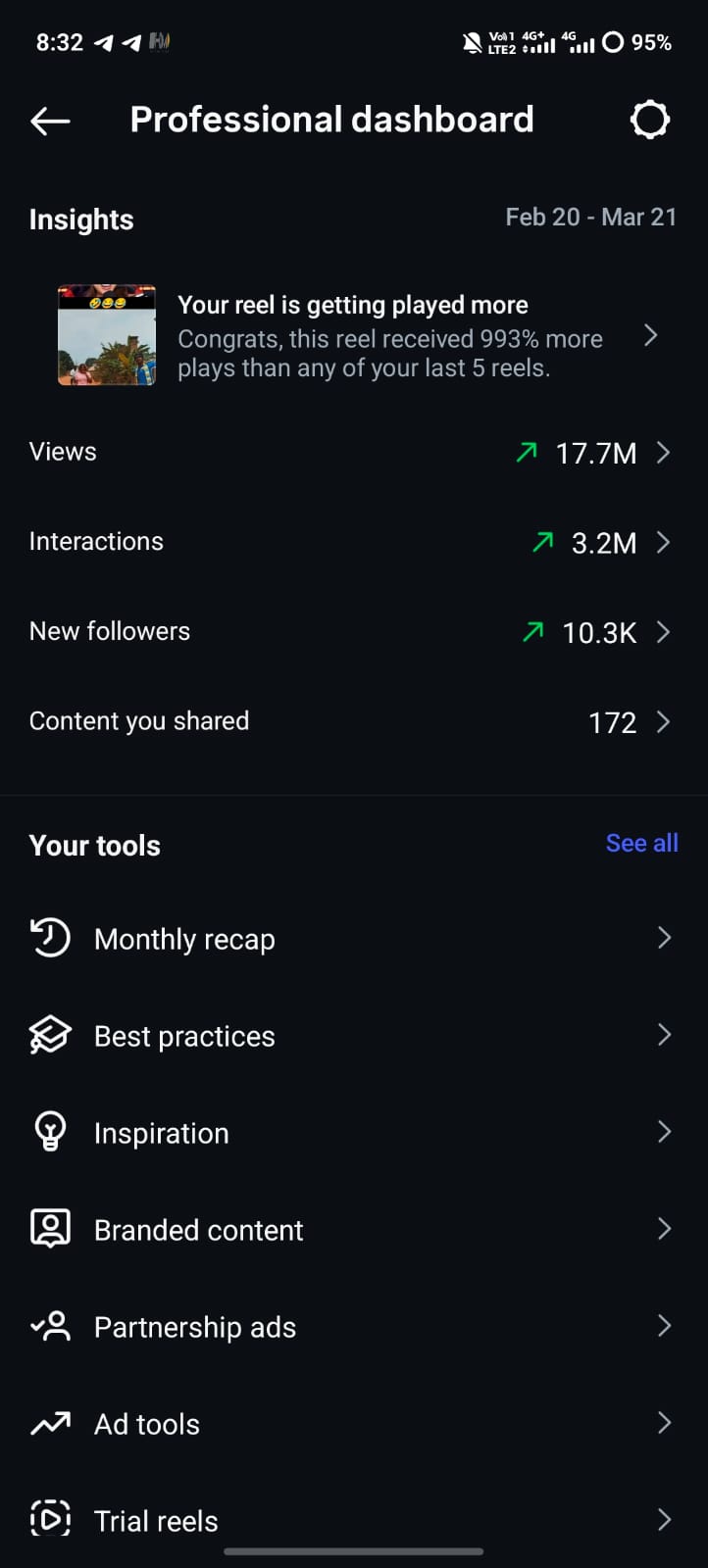Viewport: 708px width, 1568px height.
Task: Expand the Interactions chevron
Action: click(x=664, y=542)
